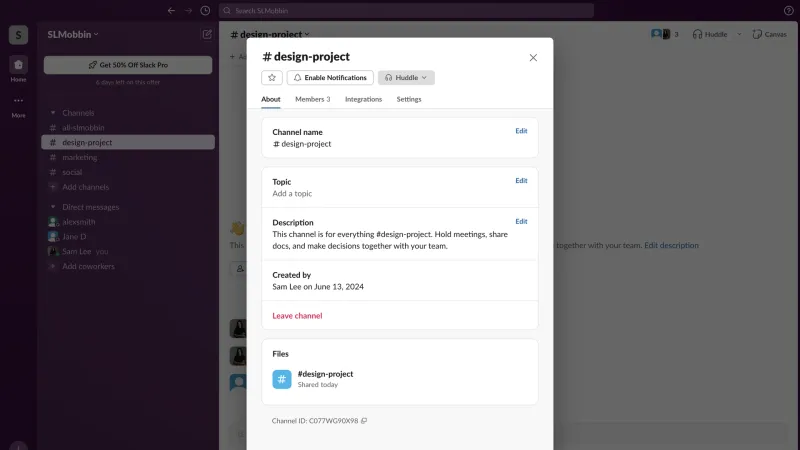Open the Members 3 tab
This screenshot has height=450, width=800.
313,99
